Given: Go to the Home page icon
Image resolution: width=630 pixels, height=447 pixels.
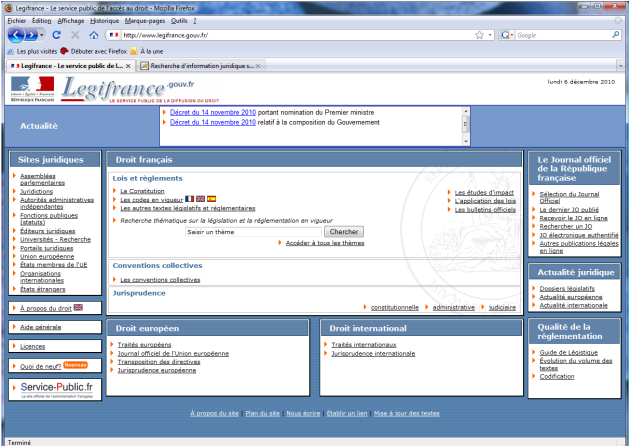Looking at the screenshot, I should point(94,35).
